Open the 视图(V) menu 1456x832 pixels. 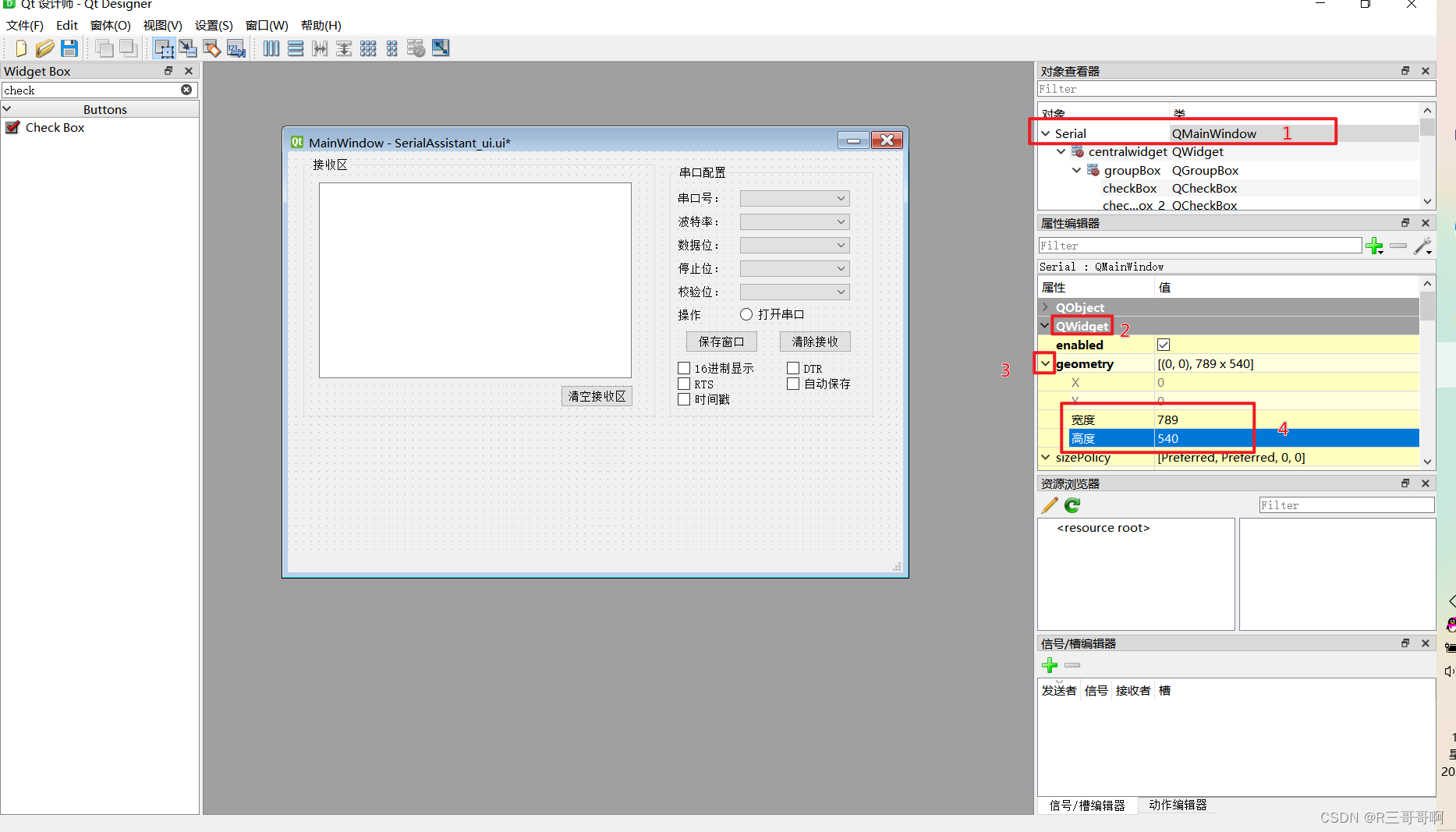(x=163, y=26)
